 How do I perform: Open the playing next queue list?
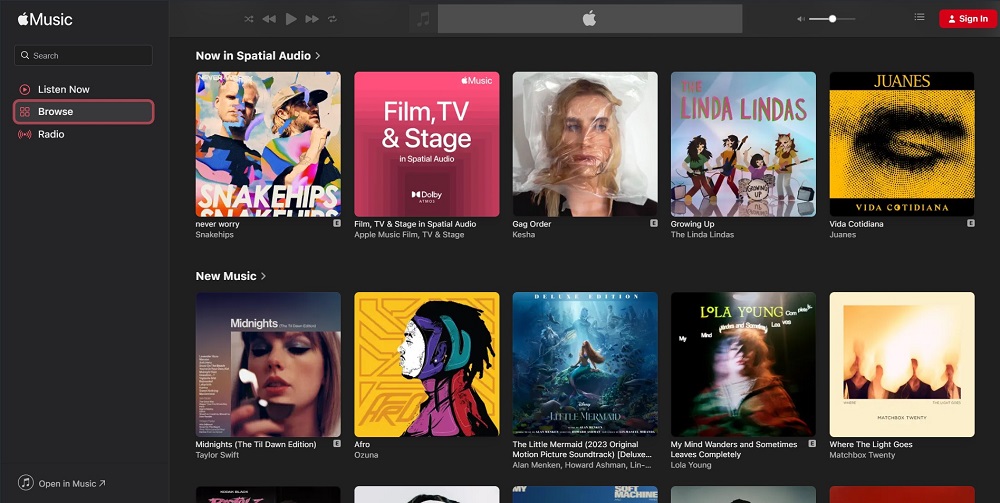click(x=919, y=17)
